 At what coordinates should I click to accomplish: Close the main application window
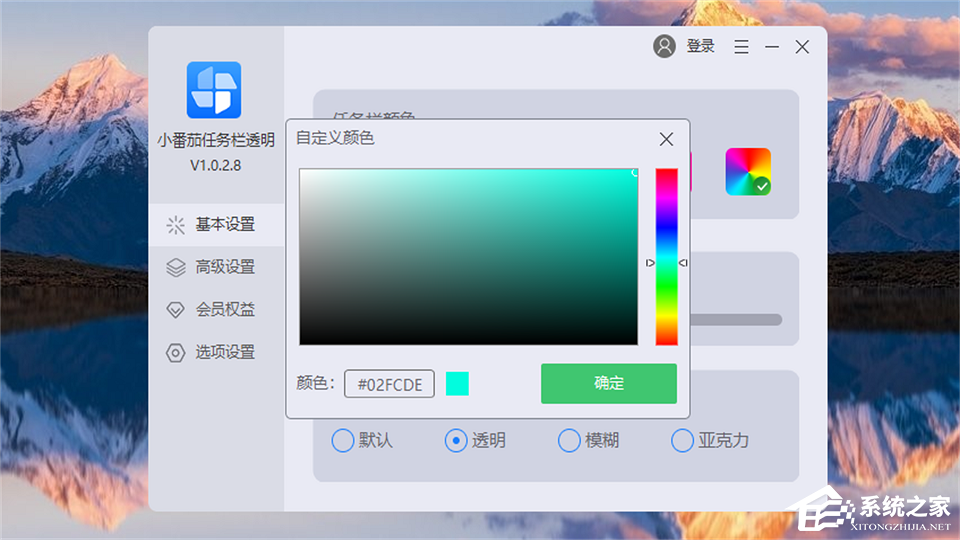[x=802, y=47]
